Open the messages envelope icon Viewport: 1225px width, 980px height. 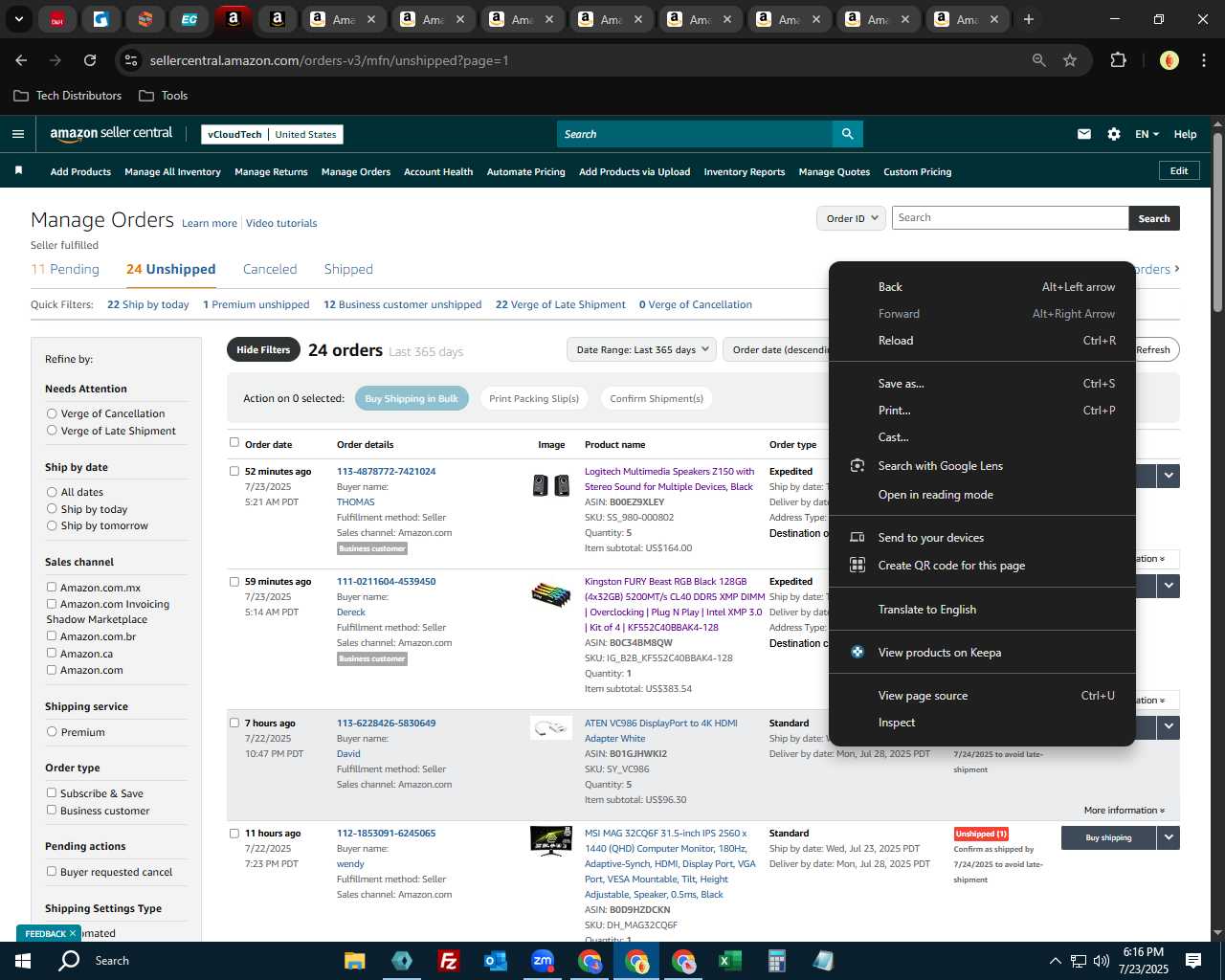click(1084, 134)
